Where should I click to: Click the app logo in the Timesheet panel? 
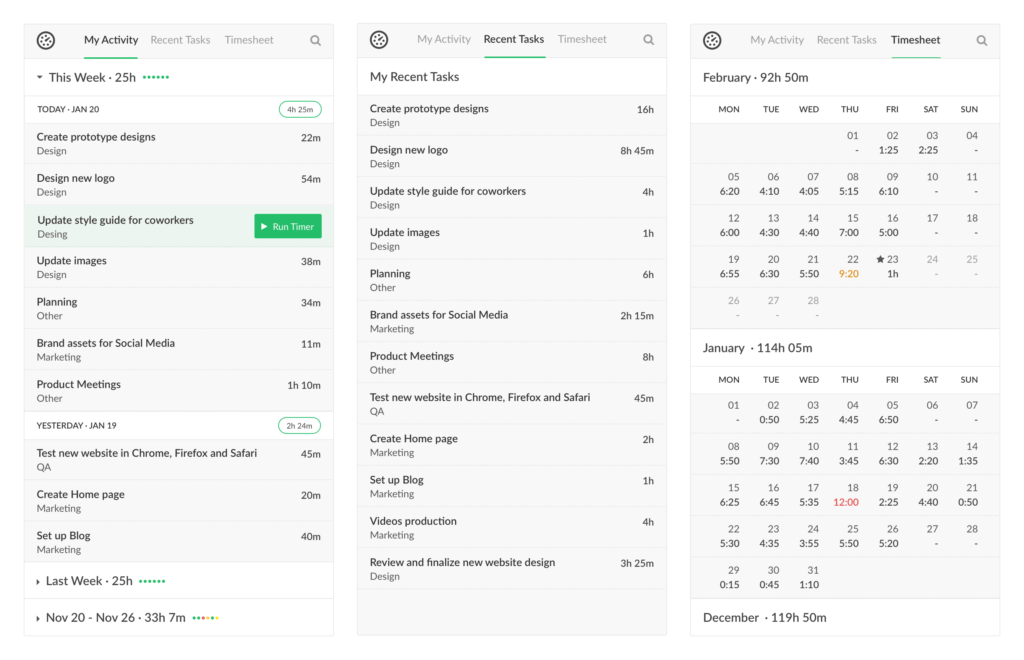tap(712, 40)
